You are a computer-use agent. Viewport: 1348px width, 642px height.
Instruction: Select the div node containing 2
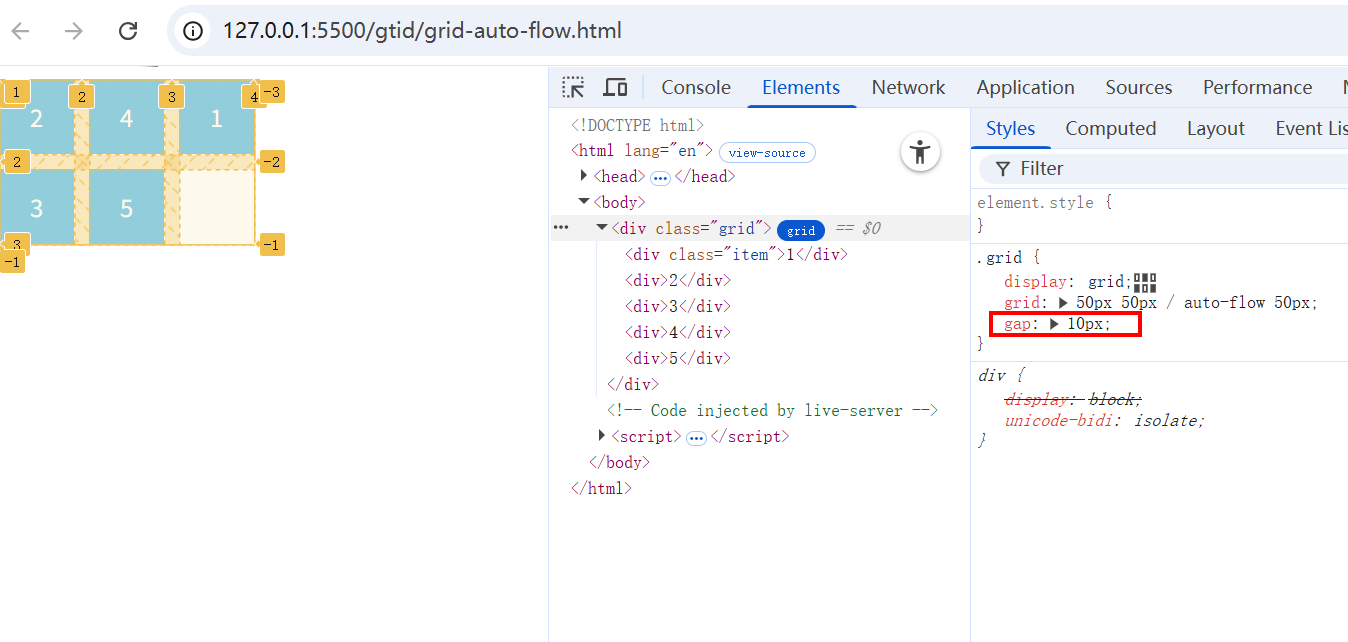click(678, 280)
